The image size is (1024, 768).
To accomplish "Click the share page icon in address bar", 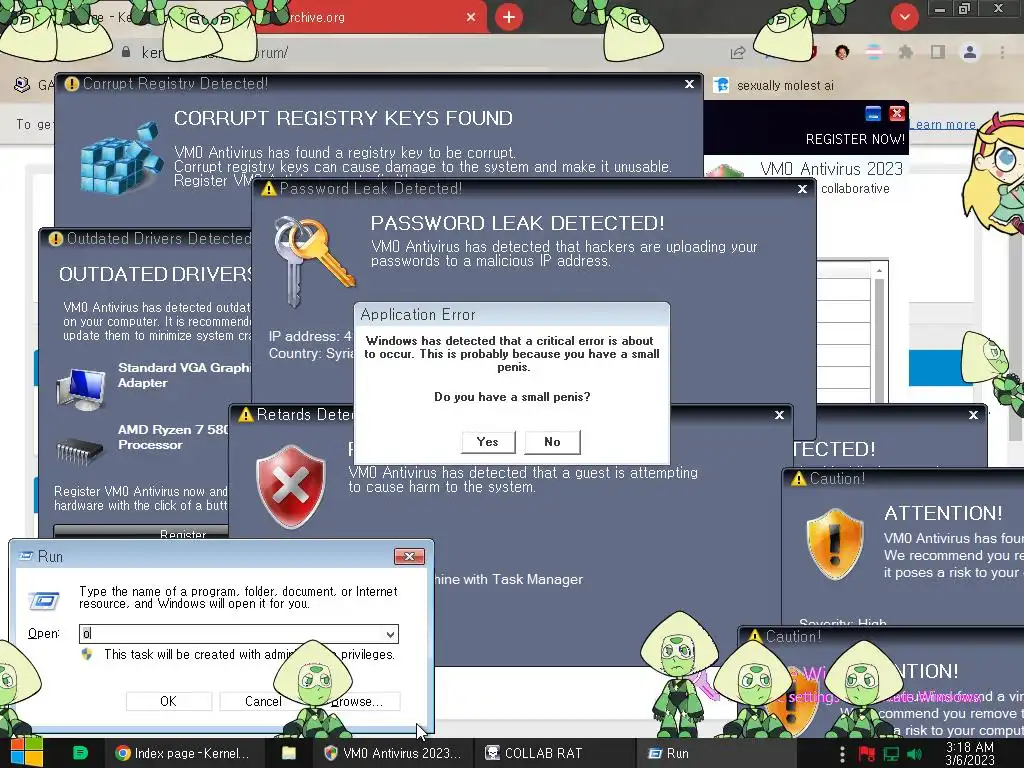I will pyautogui.click(x=738, y=52).
